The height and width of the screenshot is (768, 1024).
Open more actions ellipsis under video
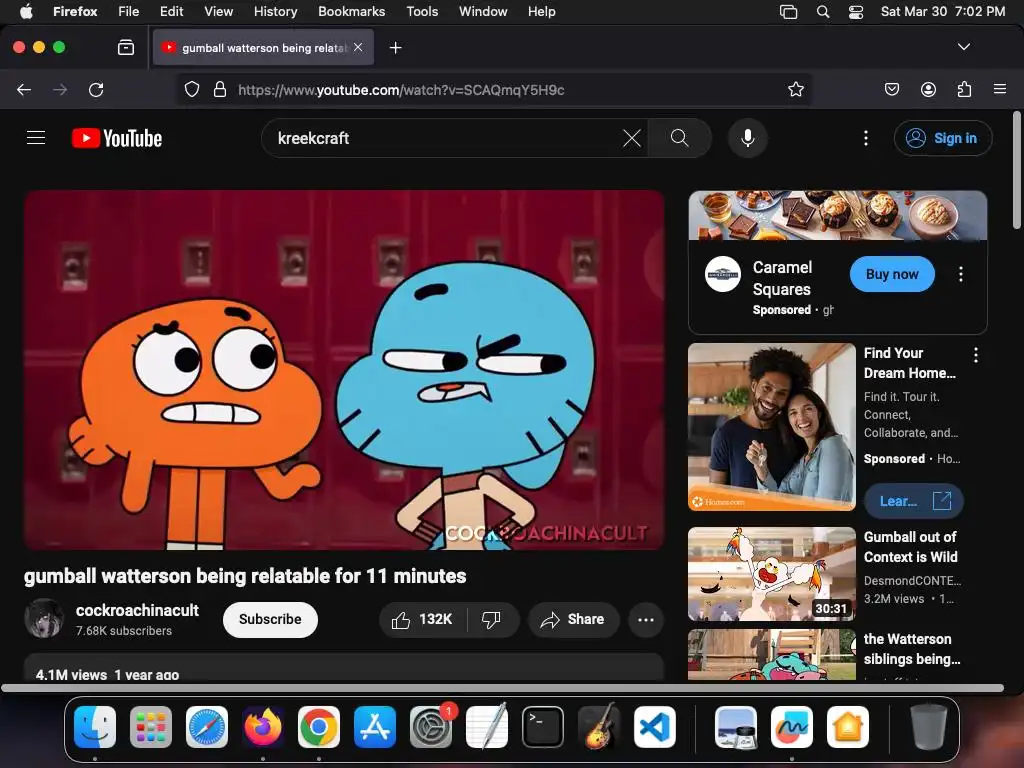pyautogui.click(x=646, y=620)
